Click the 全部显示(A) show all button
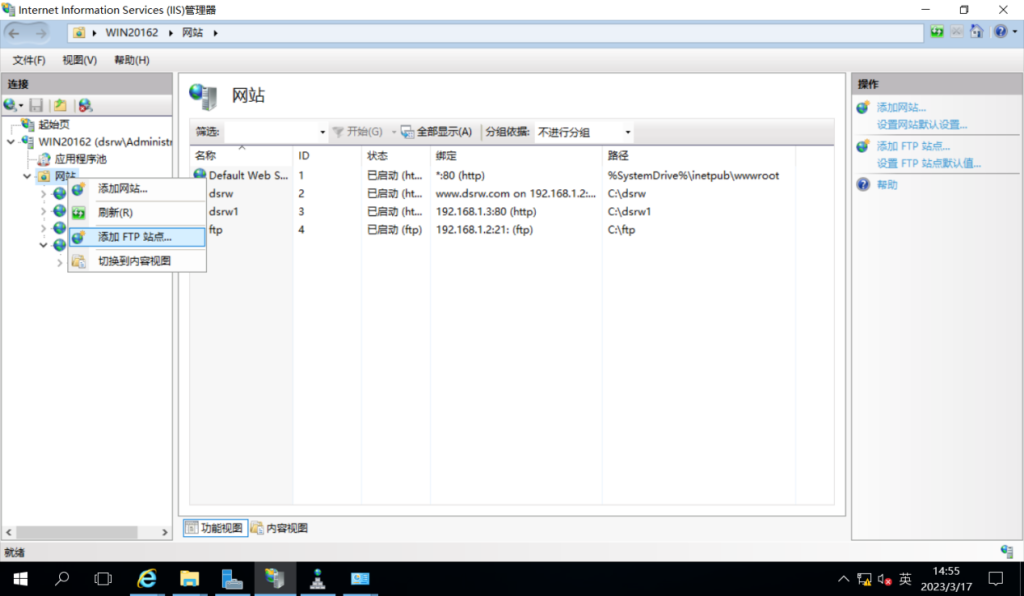 pos(436,132)
